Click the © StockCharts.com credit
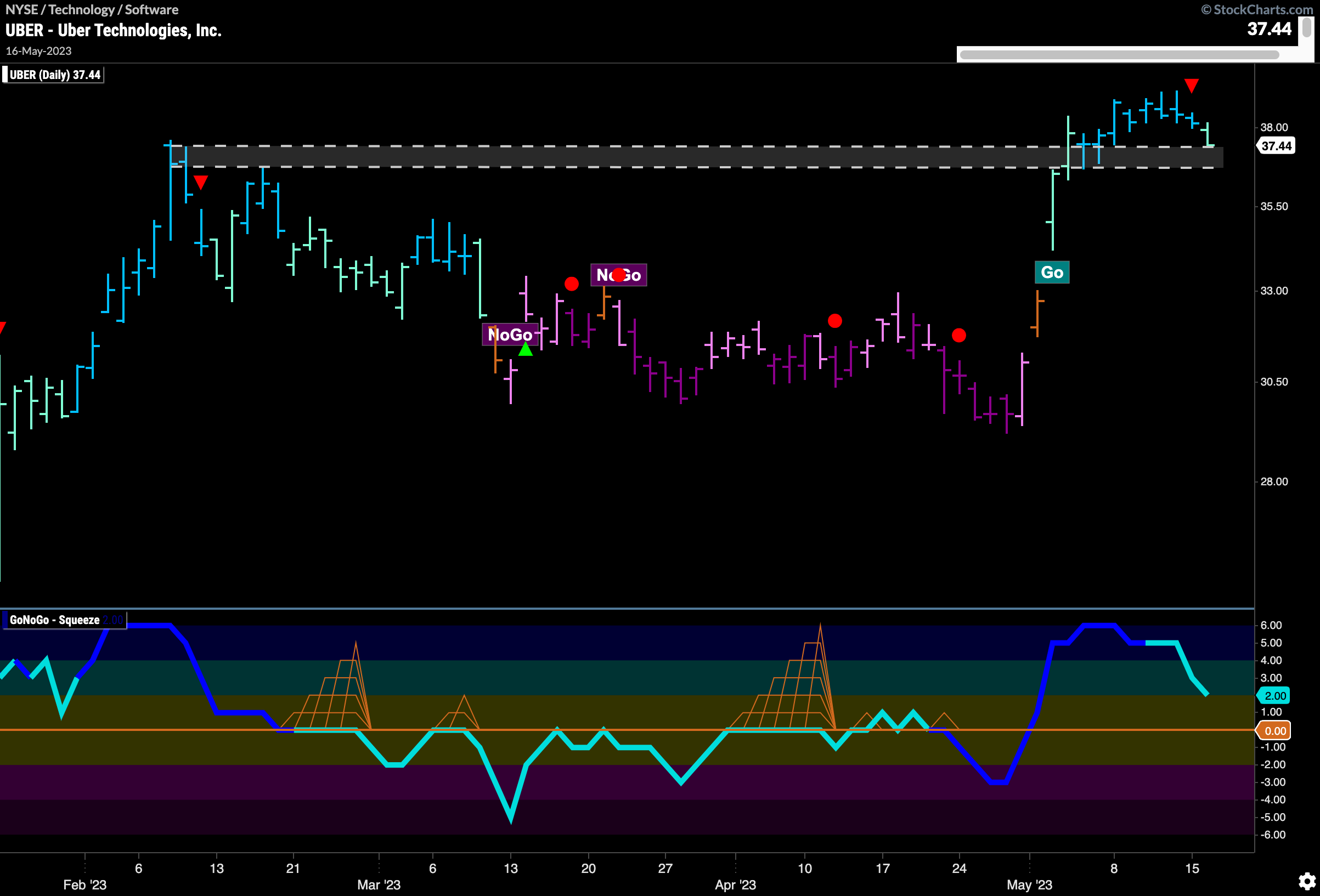Screen dimensions: 1320x896 click(1256, 9)
